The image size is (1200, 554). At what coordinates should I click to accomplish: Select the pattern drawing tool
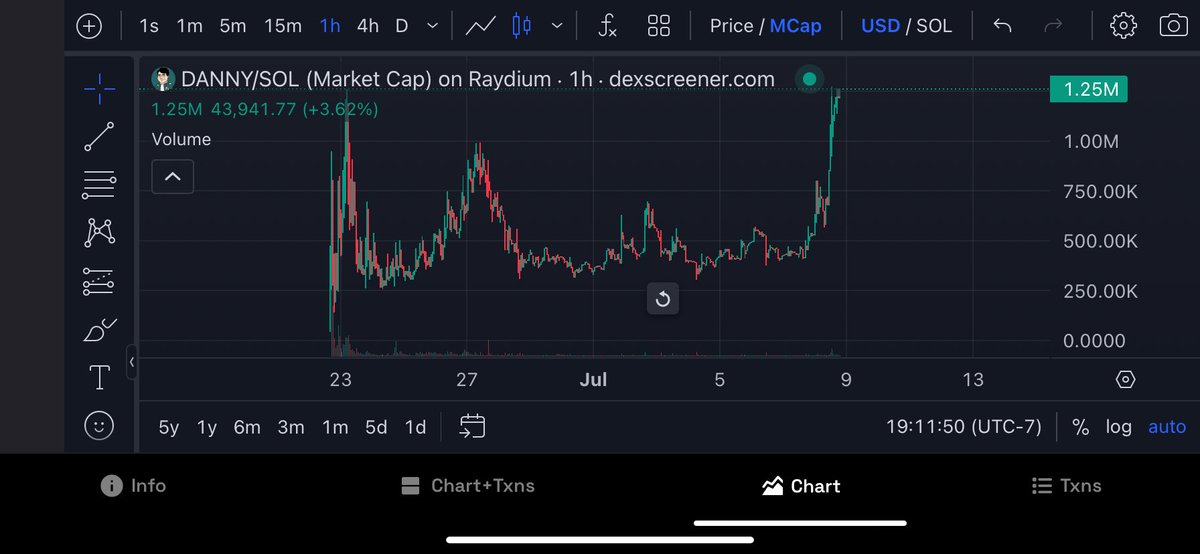tap(99, 233)
